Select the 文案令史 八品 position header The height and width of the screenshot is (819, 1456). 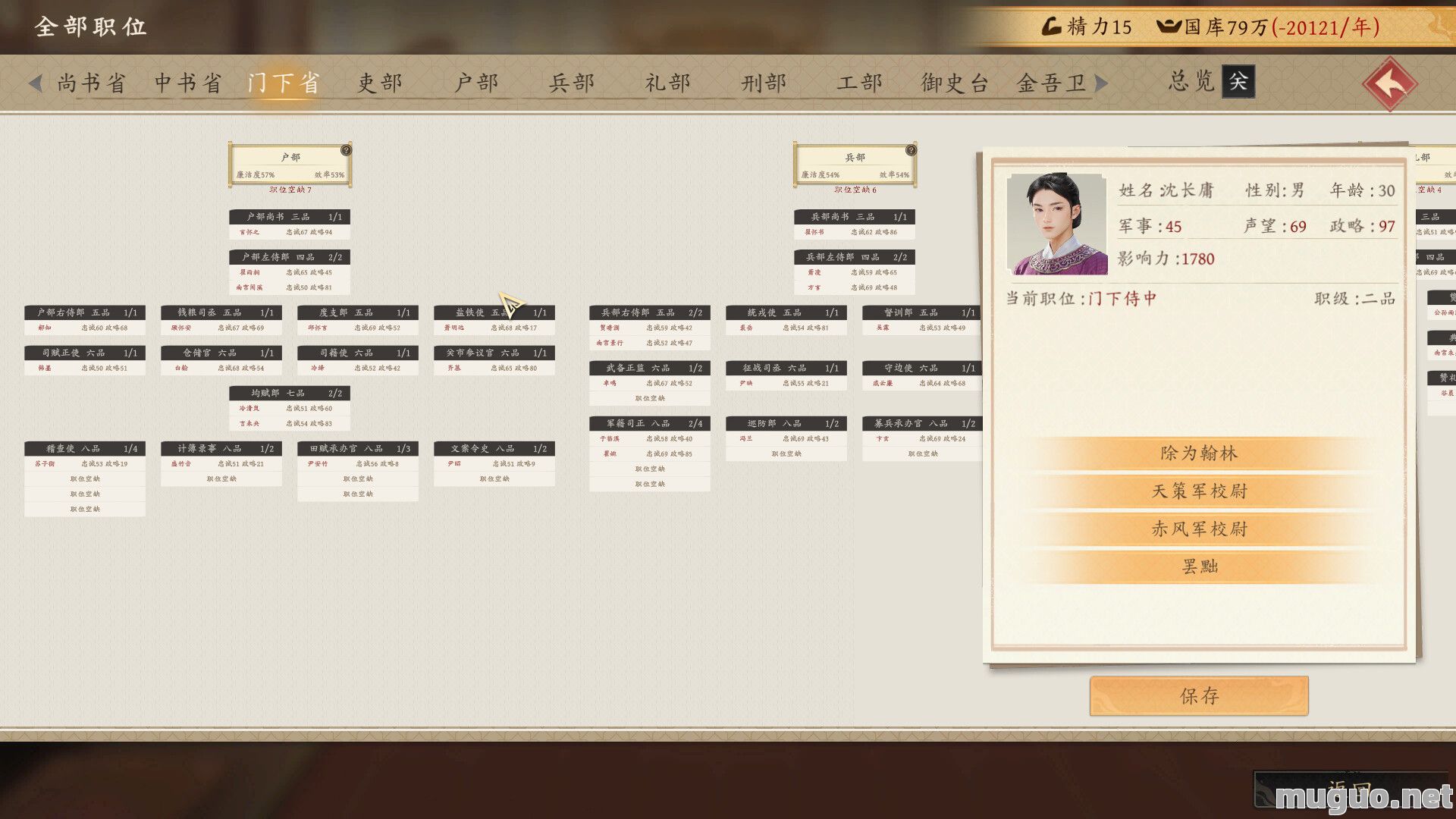494,448
